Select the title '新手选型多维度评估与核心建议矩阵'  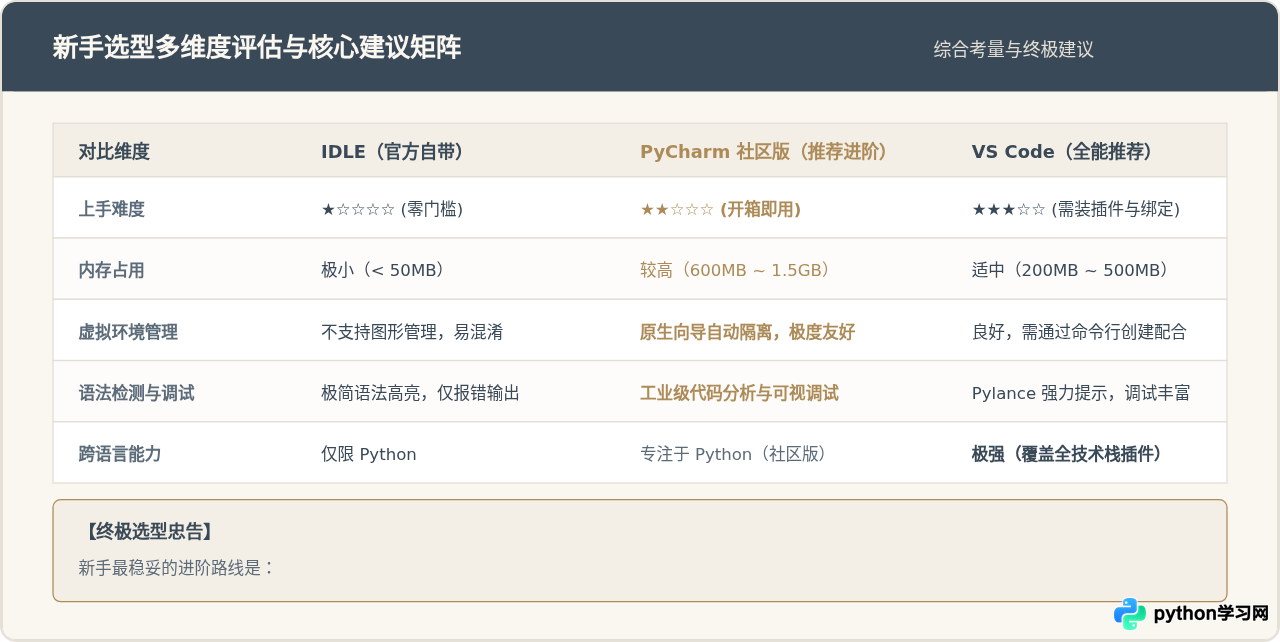257,48
